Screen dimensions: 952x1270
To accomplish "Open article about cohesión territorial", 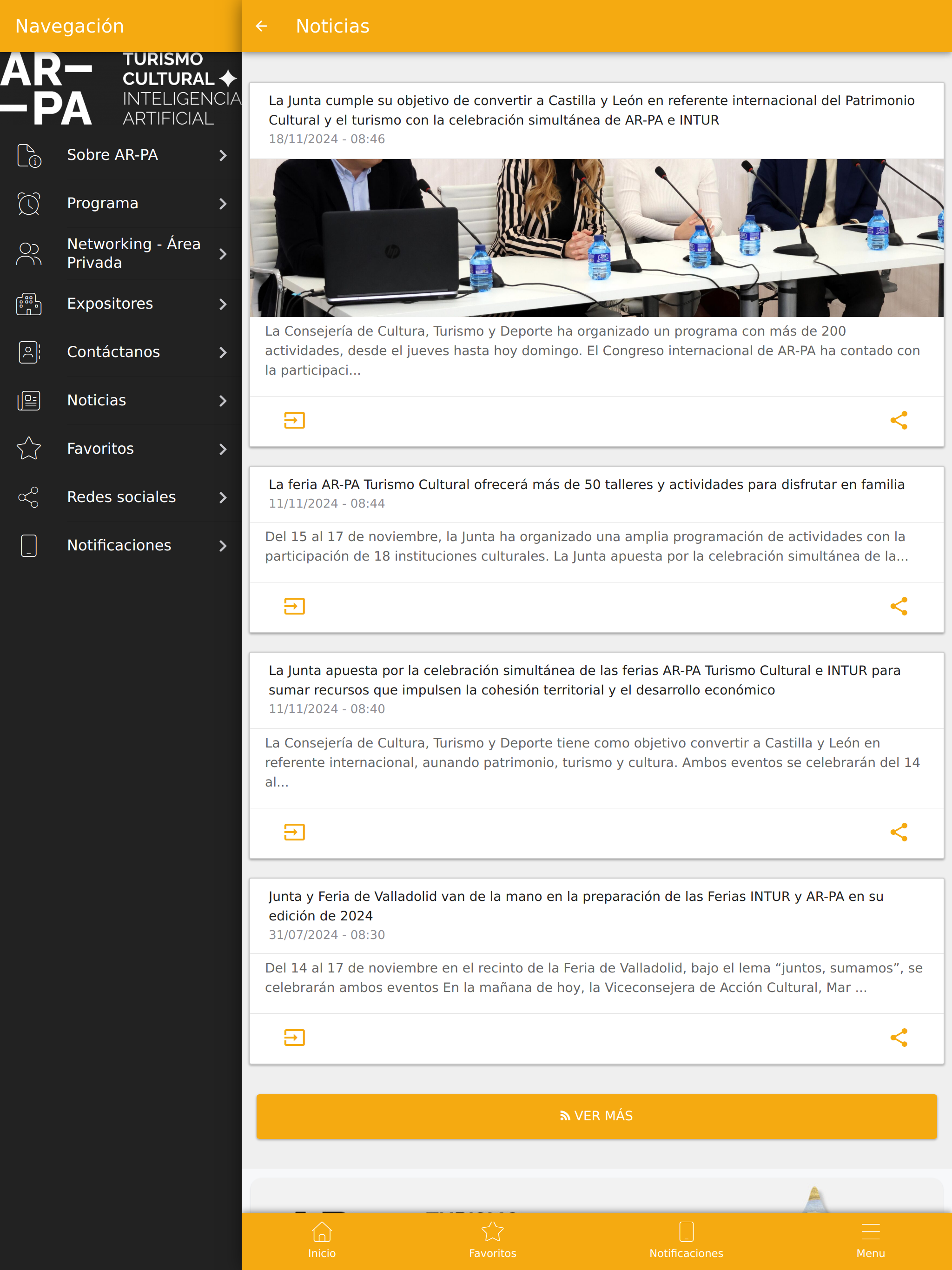I will tap(295, 832).
